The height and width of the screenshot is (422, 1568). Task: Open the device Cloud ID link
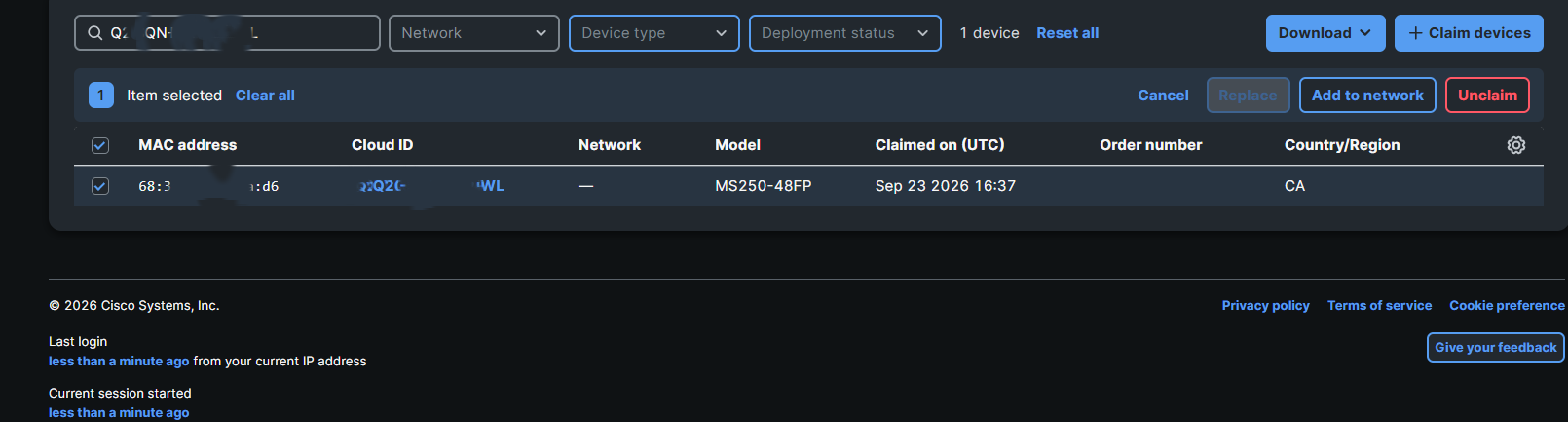click(431, 186)
